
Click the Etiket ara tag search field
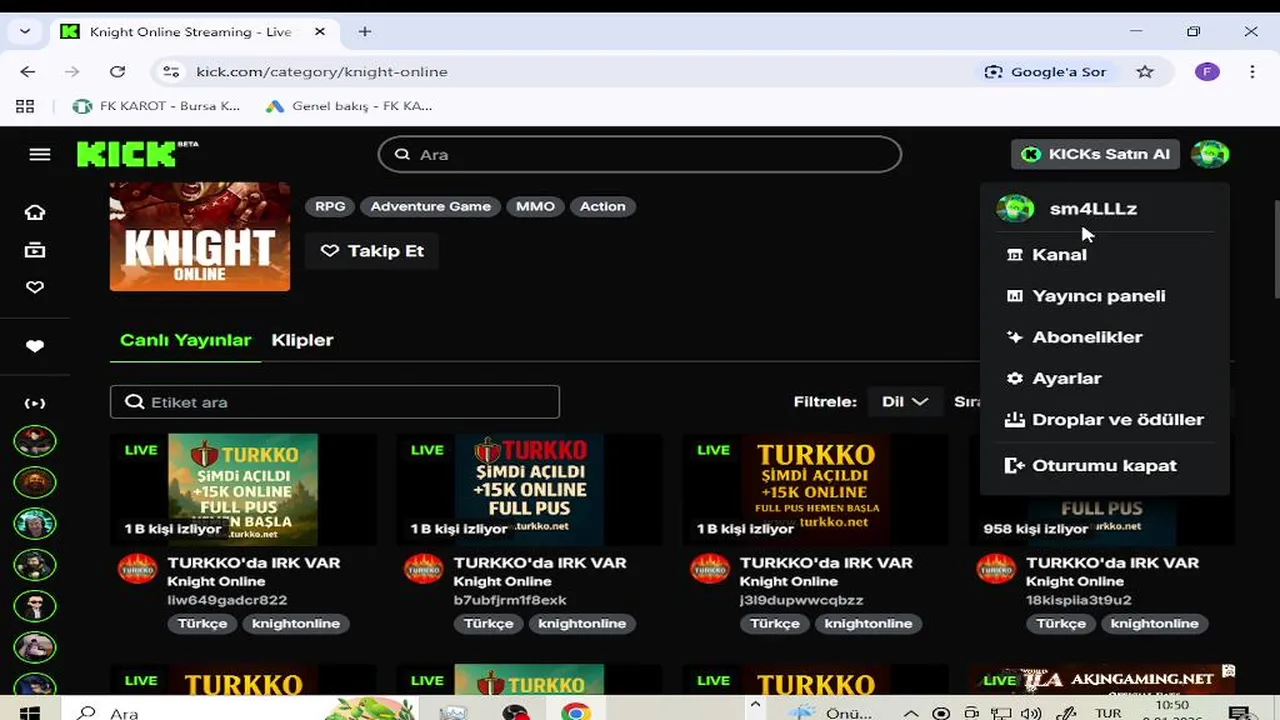point(335,402)
